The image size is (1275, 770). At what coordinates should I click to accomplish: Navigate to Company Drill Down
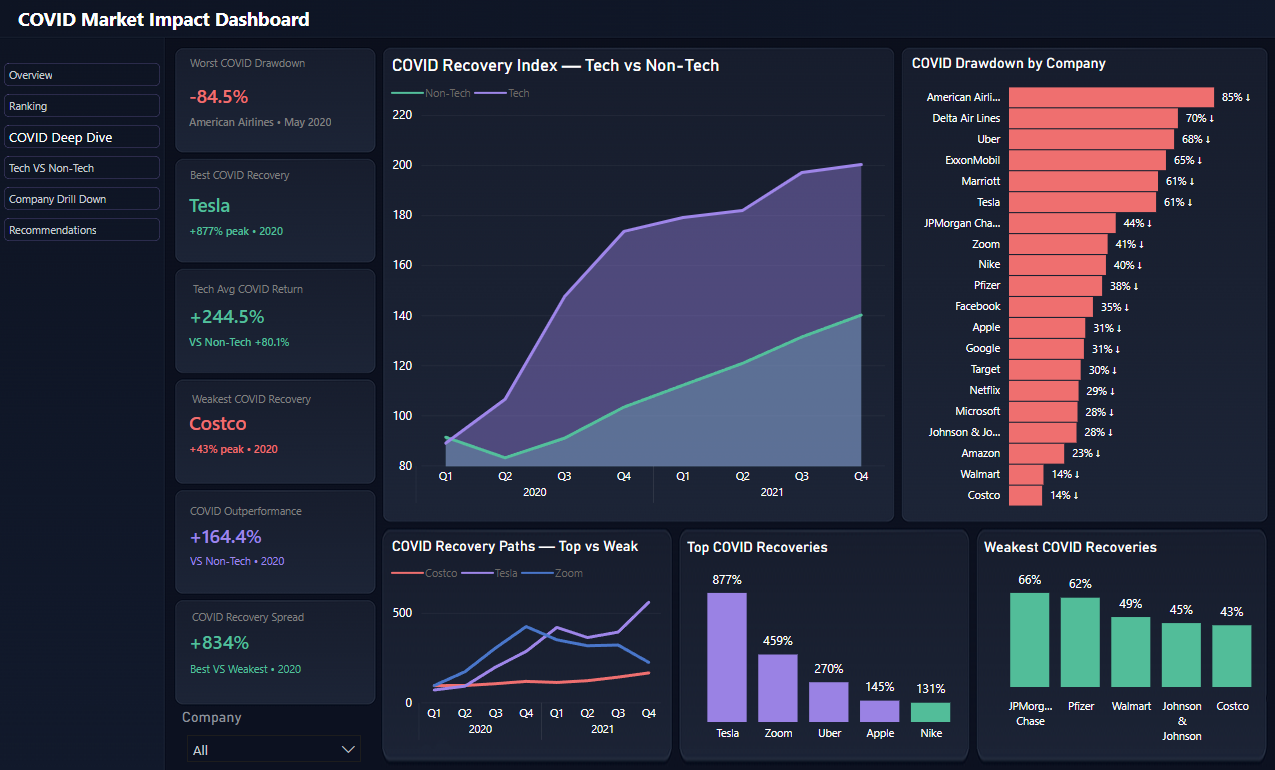(82, 199)
